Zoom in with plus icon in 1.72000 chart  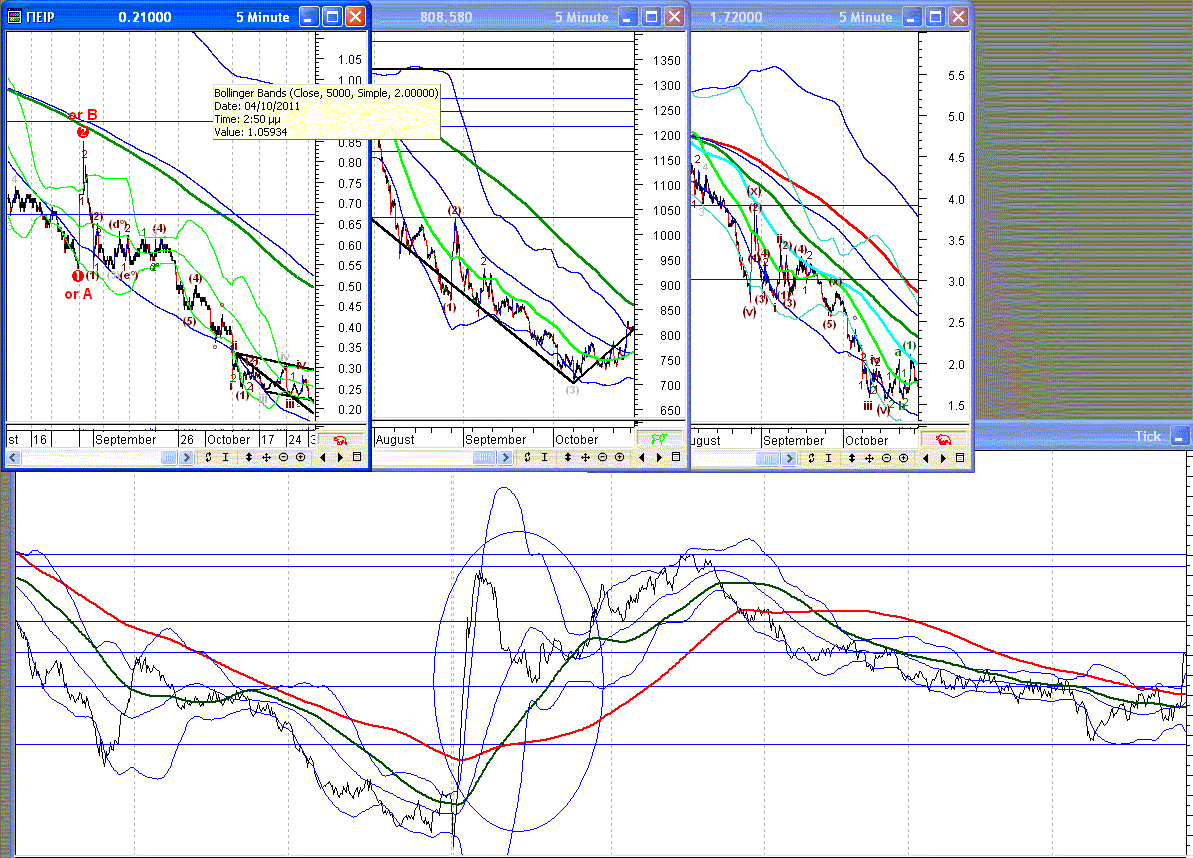click(903, 458)
